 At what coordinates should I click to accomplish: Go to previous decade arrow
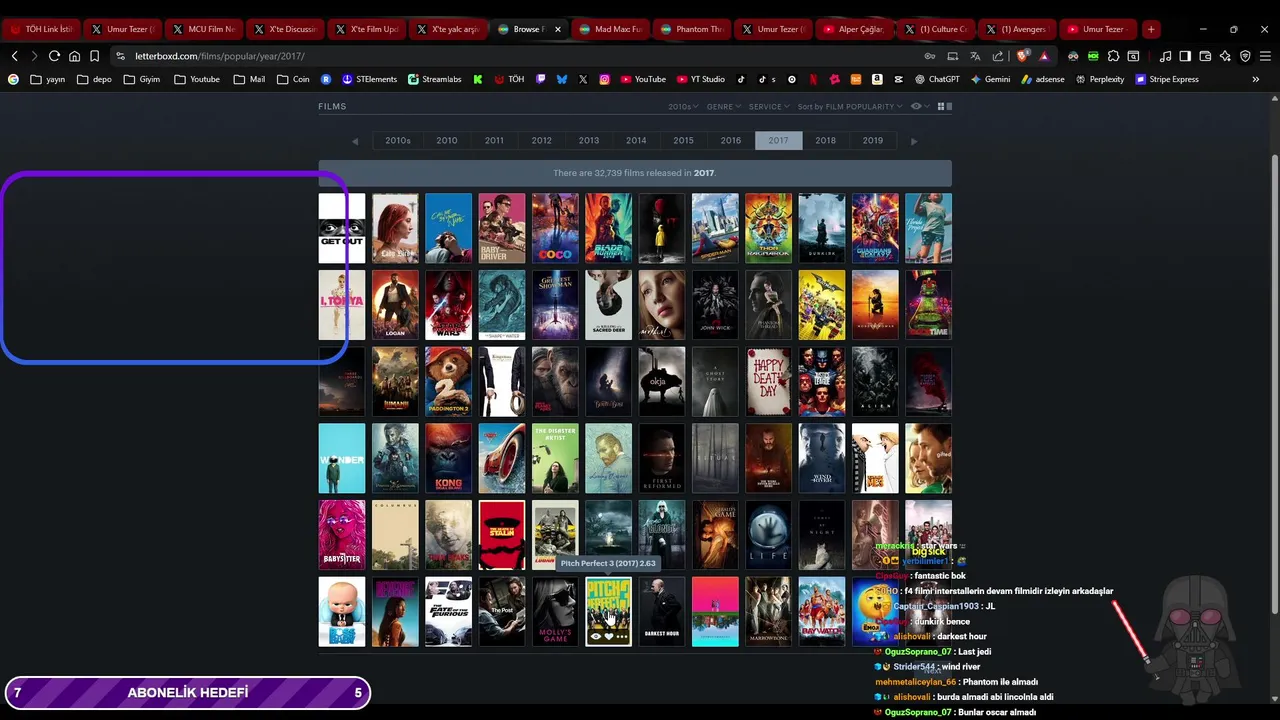pyautogui.click(x=355, y=141)
